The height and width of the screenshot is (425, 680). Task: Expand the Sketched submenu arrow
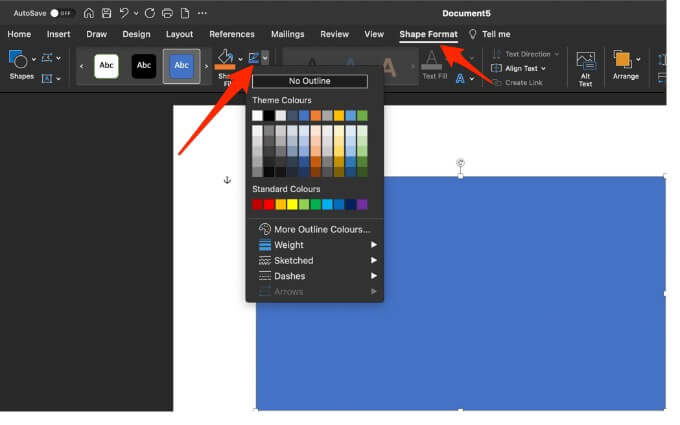tap(373, 261)
